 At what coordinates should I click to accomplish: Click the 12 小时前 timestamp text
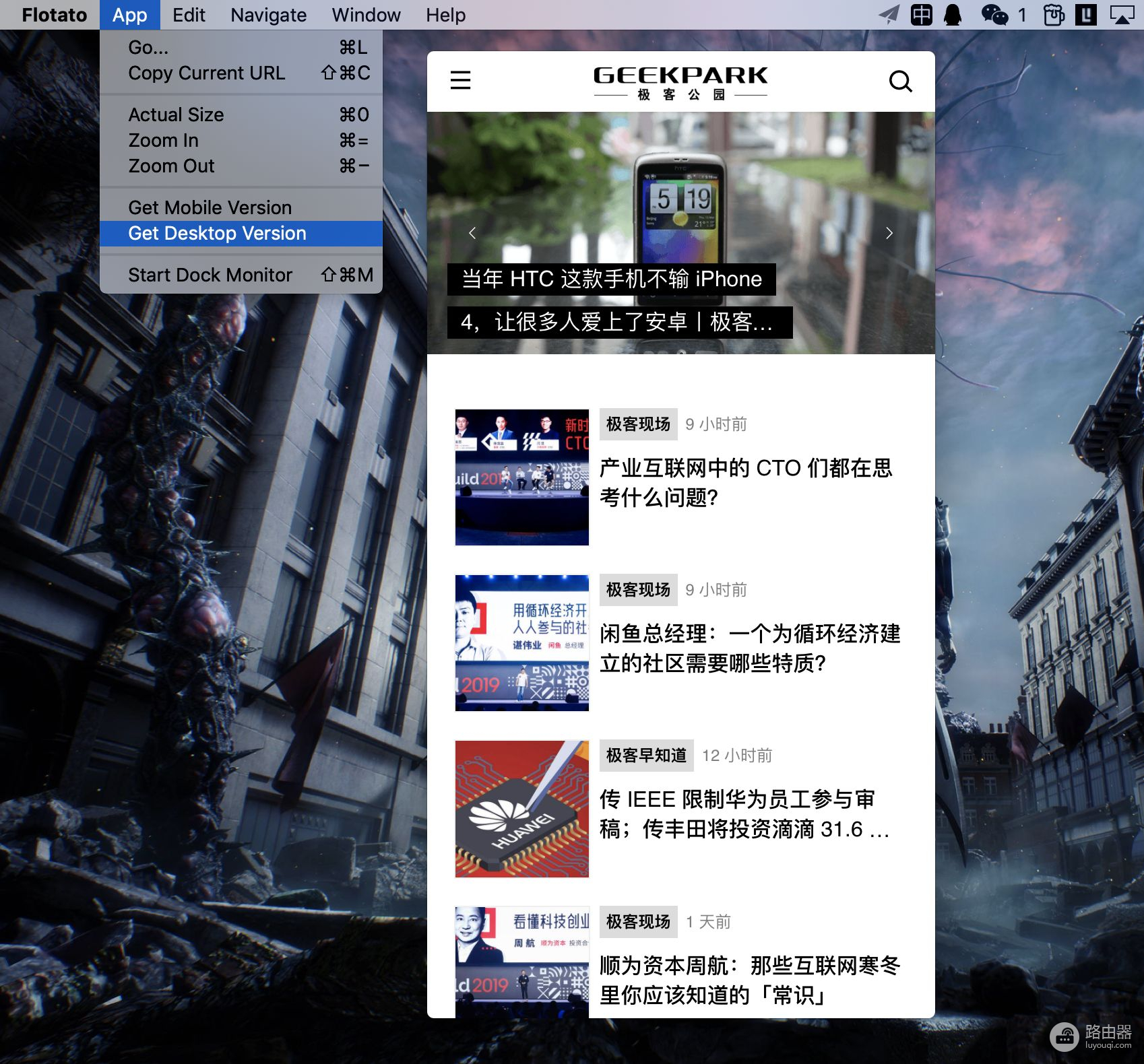[737, 756]
